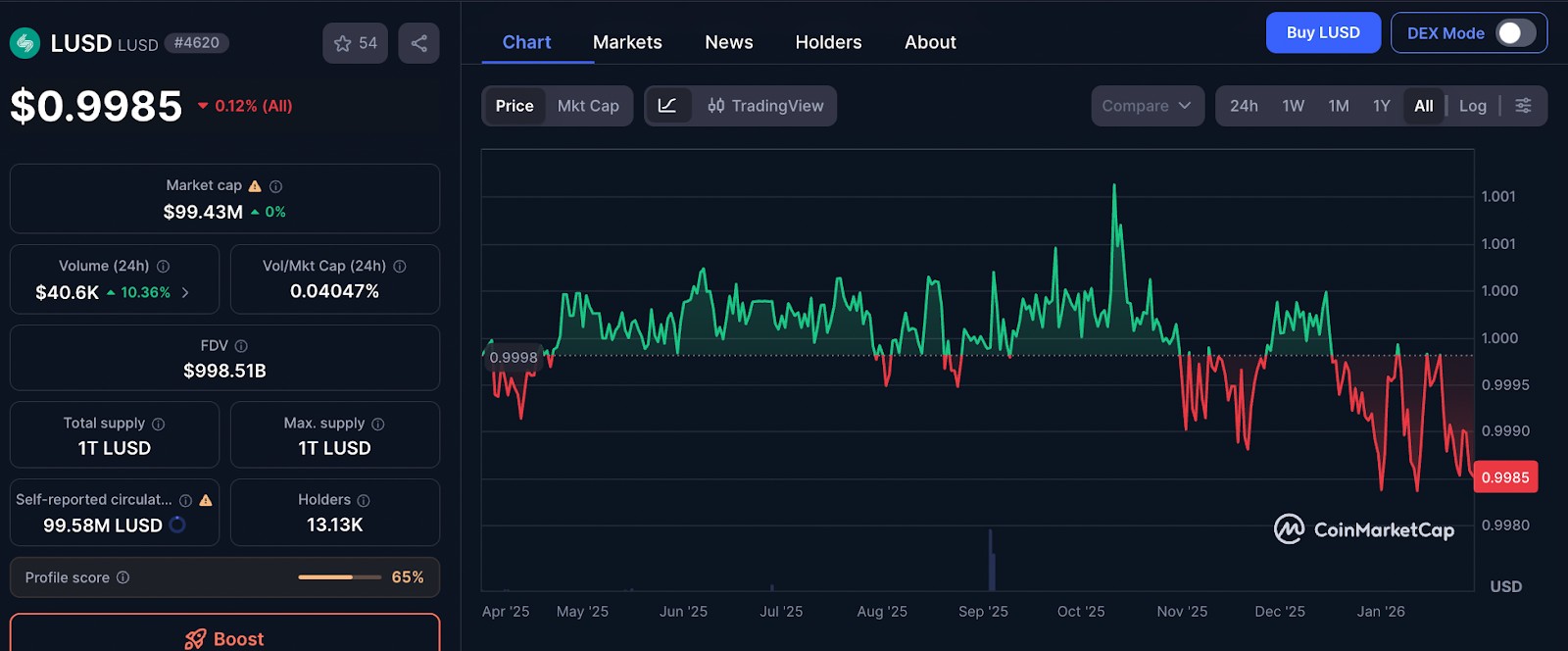
Task: Click the FDV info icon
Action: coord(241,346)
